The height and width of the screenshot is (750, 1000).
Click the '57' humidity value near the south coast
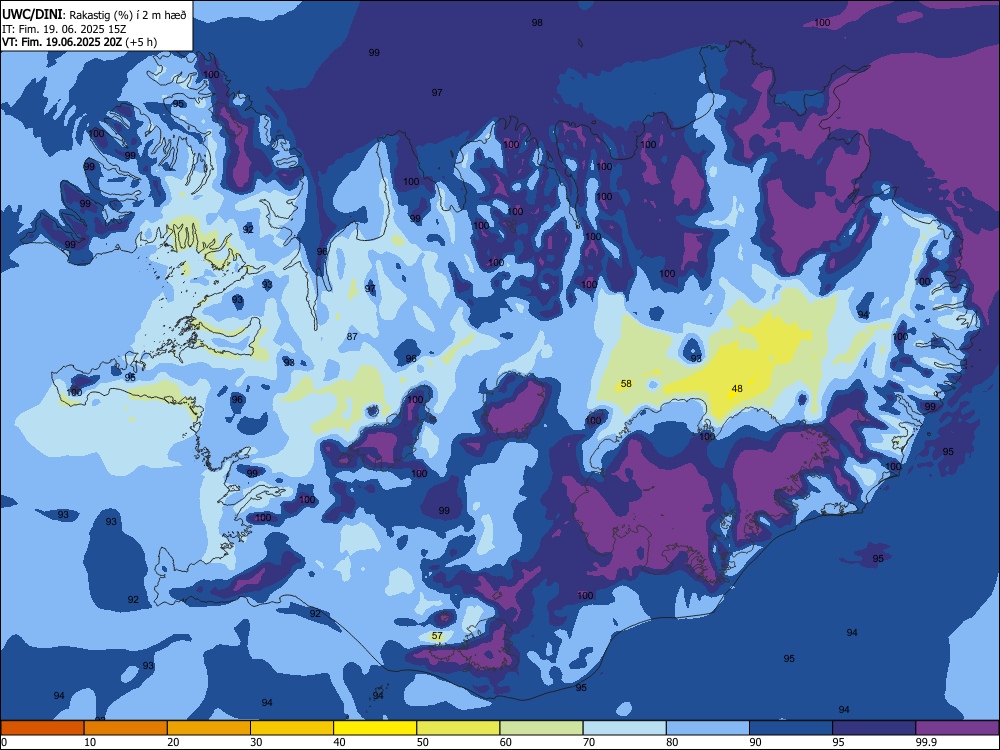[x=437, y=636]
